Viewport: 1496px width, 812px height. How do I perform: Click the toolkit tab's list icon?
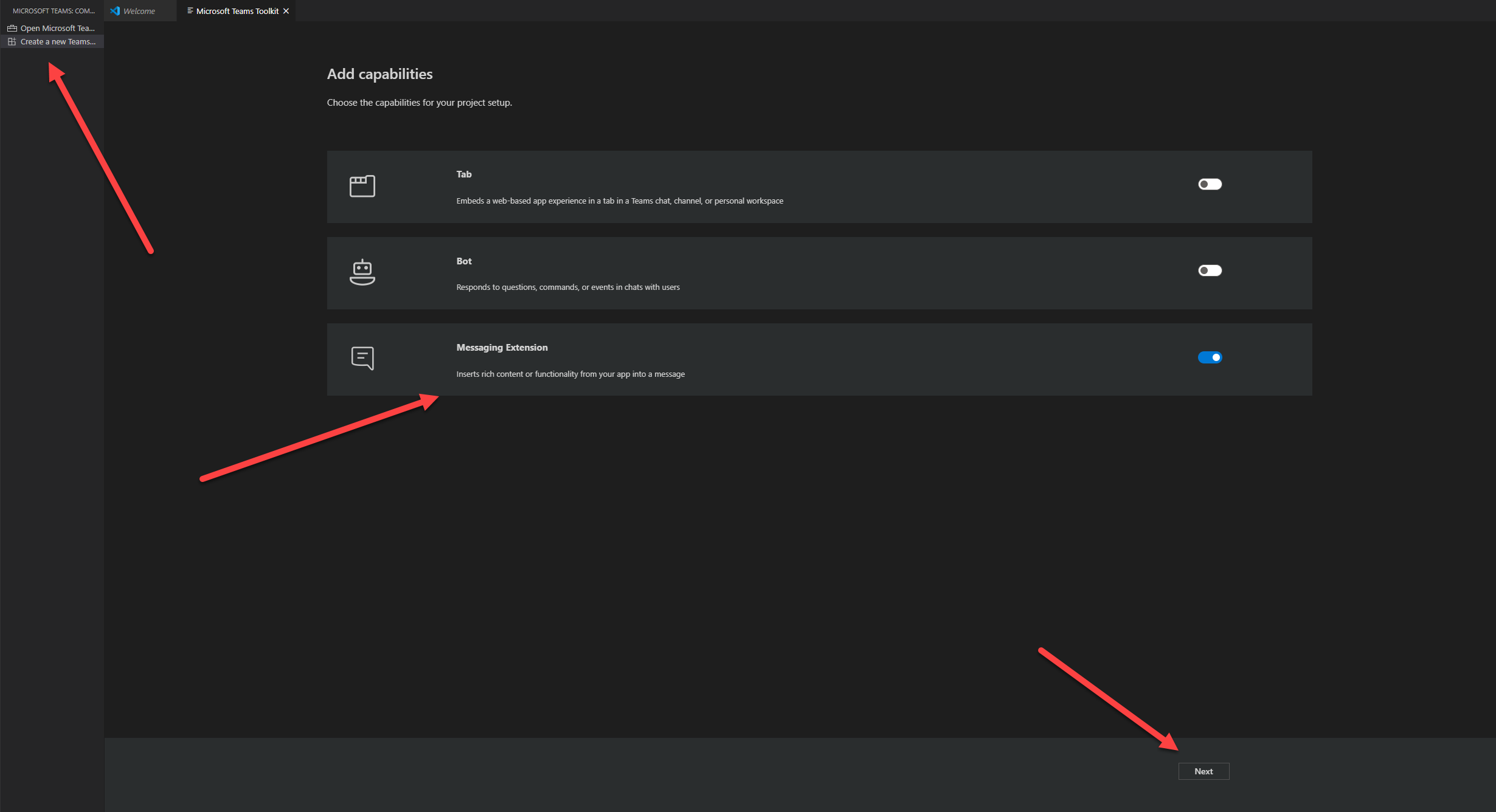click(190, 11)
